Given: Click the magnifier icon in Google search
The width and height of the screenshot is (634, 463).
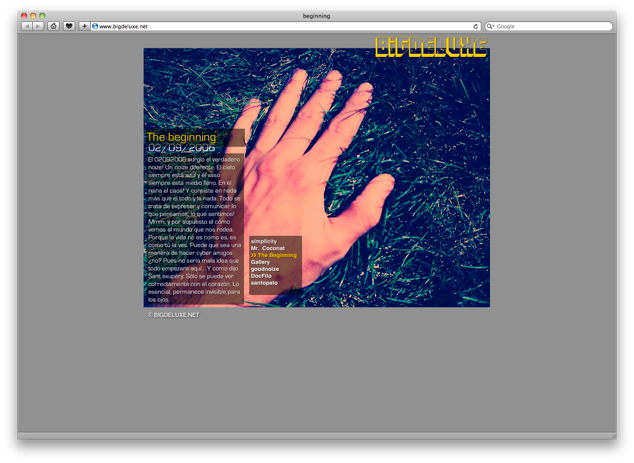Looking at the screenshot, I should [491, 26].
